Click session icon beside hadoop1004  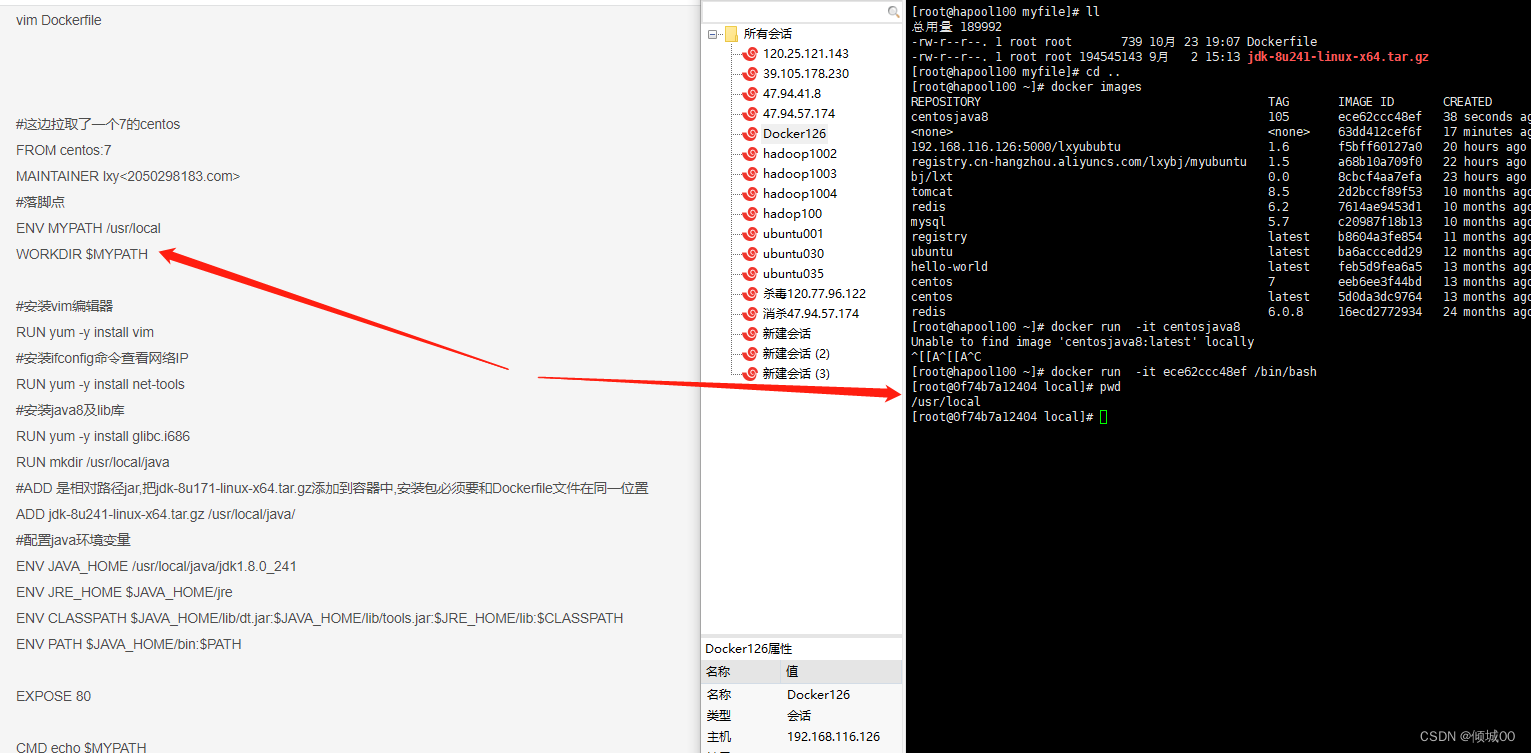click(x=750, y=194)
